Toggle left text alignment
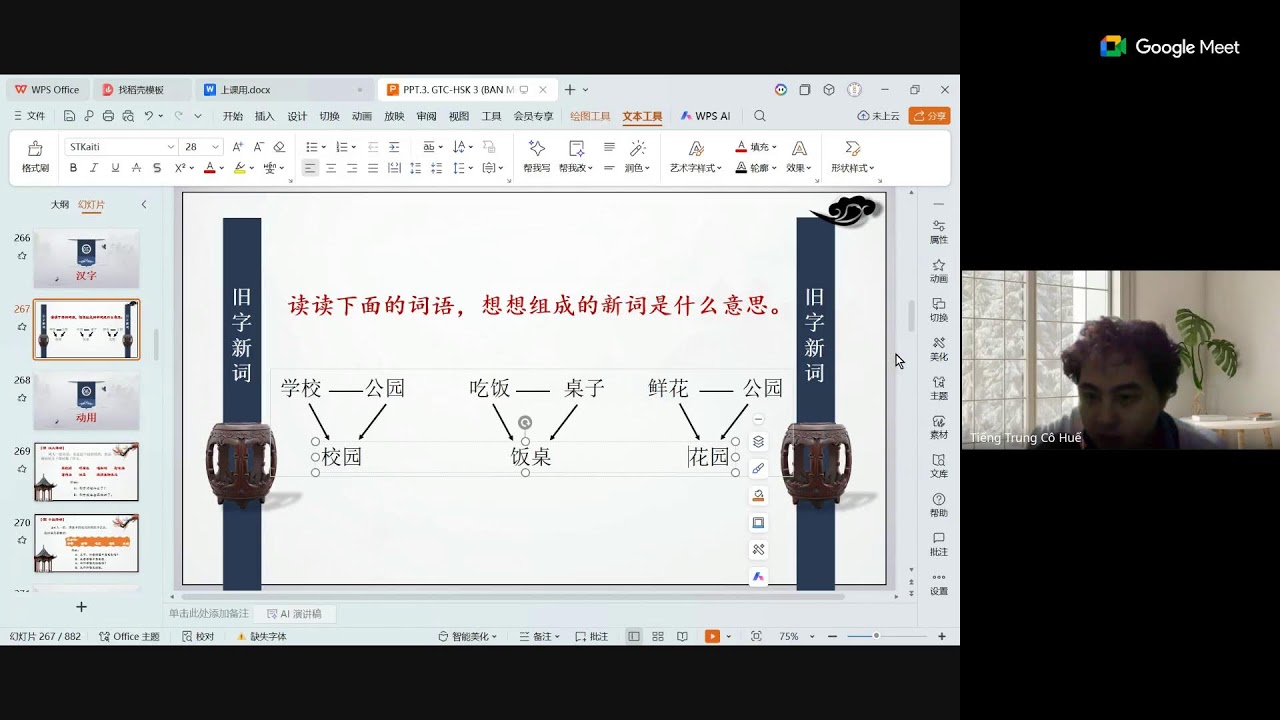Viewport: 1280px width, 720px height. click(x=310, y=168)
